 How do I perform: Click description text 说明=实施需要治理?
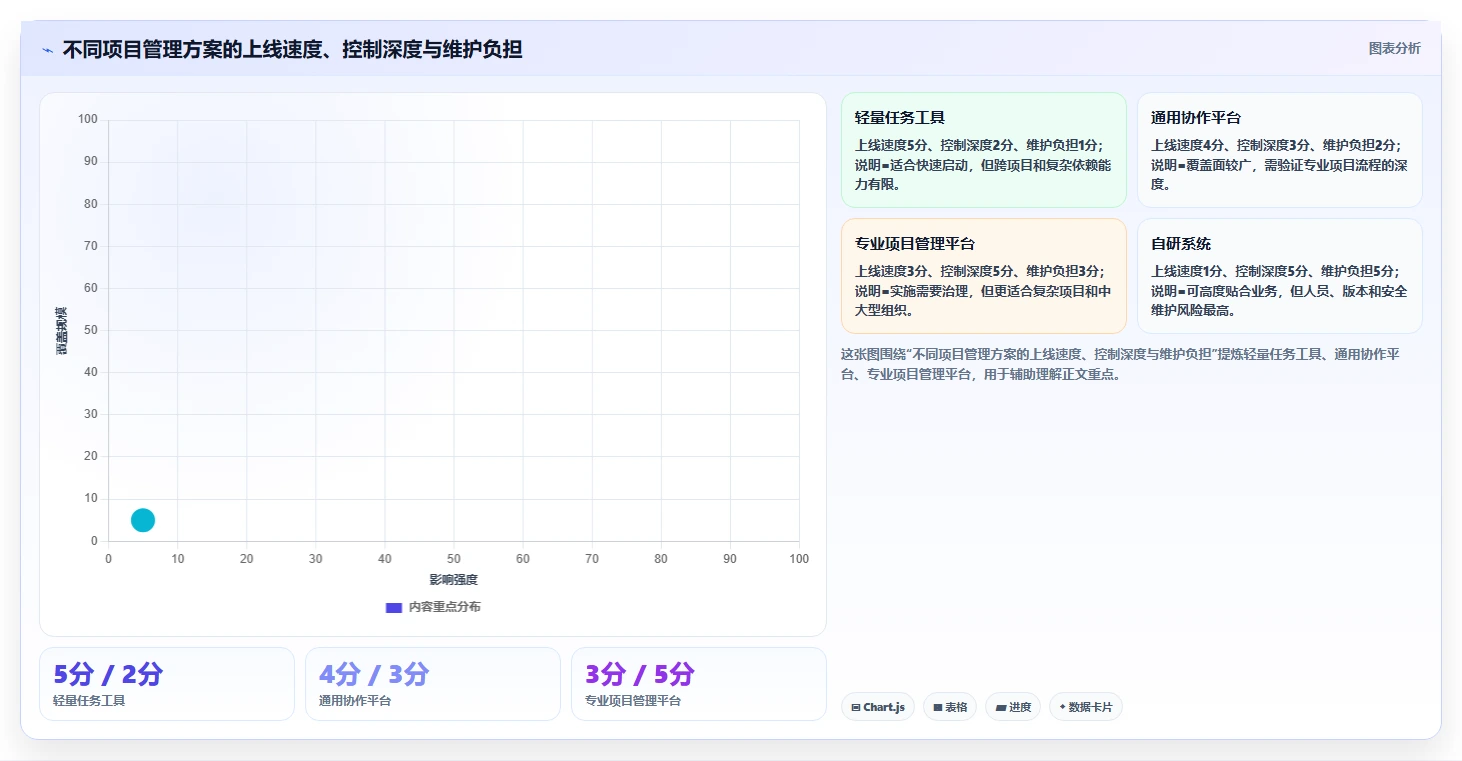coord(983,301)
